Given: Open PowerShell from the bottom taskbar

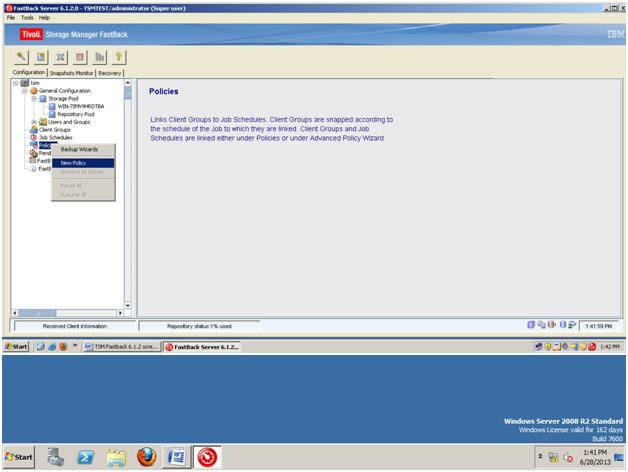Looking at the screenshot, I should coord(85,457).
